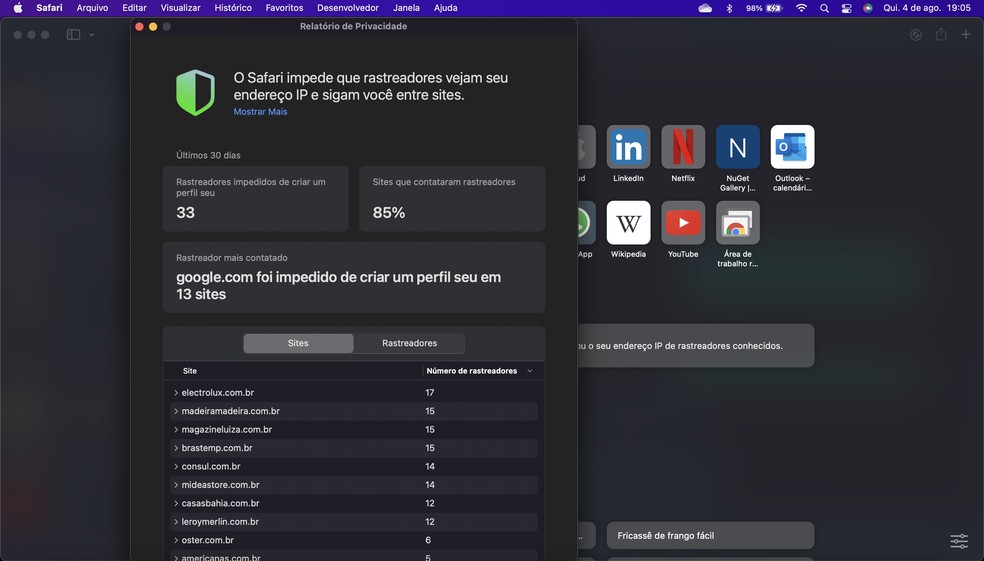Click the Bluetooth status icon
984x561 pixels.
[x=729, y=8]
